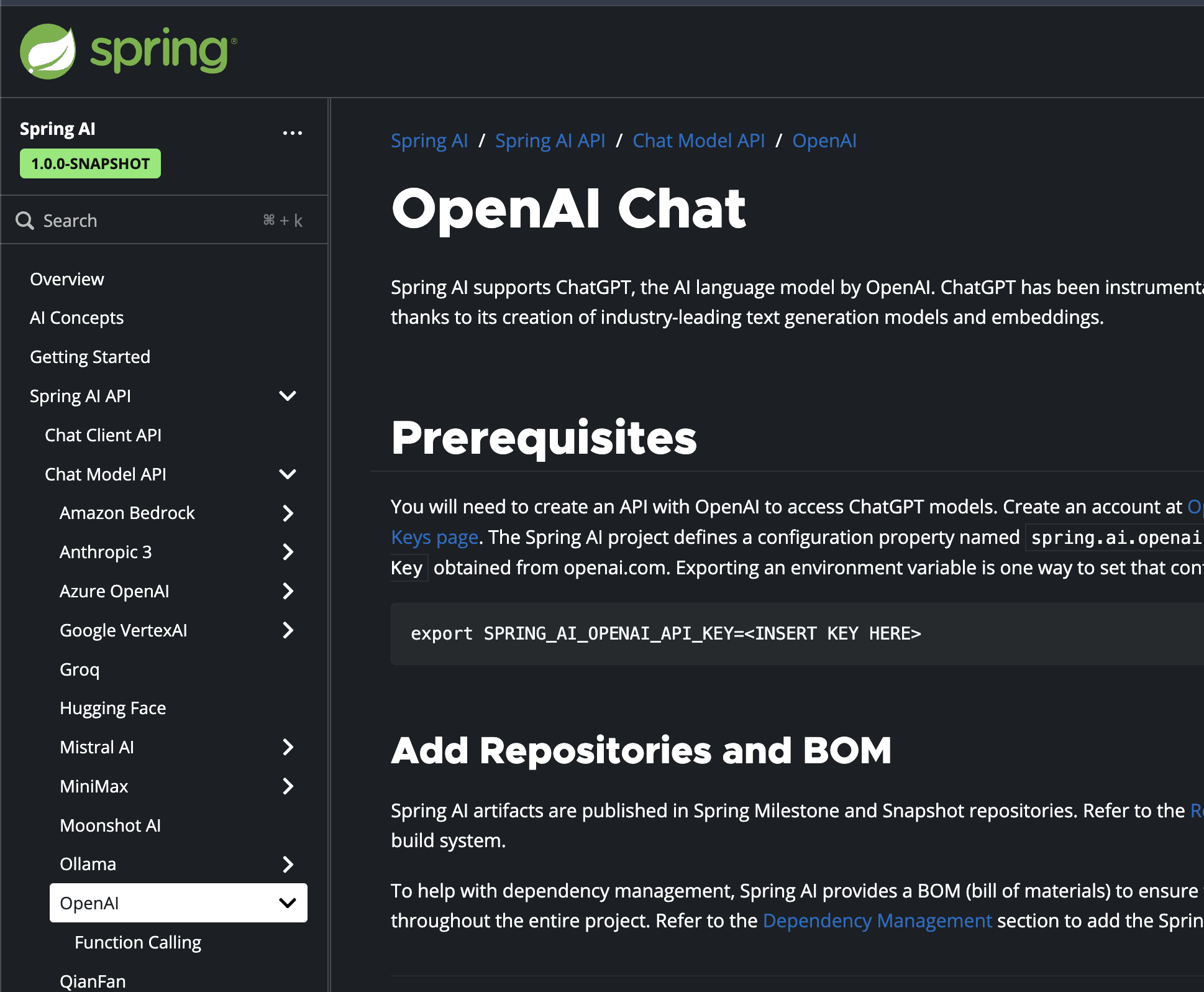Screen dimensions: 1204x992
Task: Expand the Mistral AI submenu arrow
Action: [x=288, y=747]
